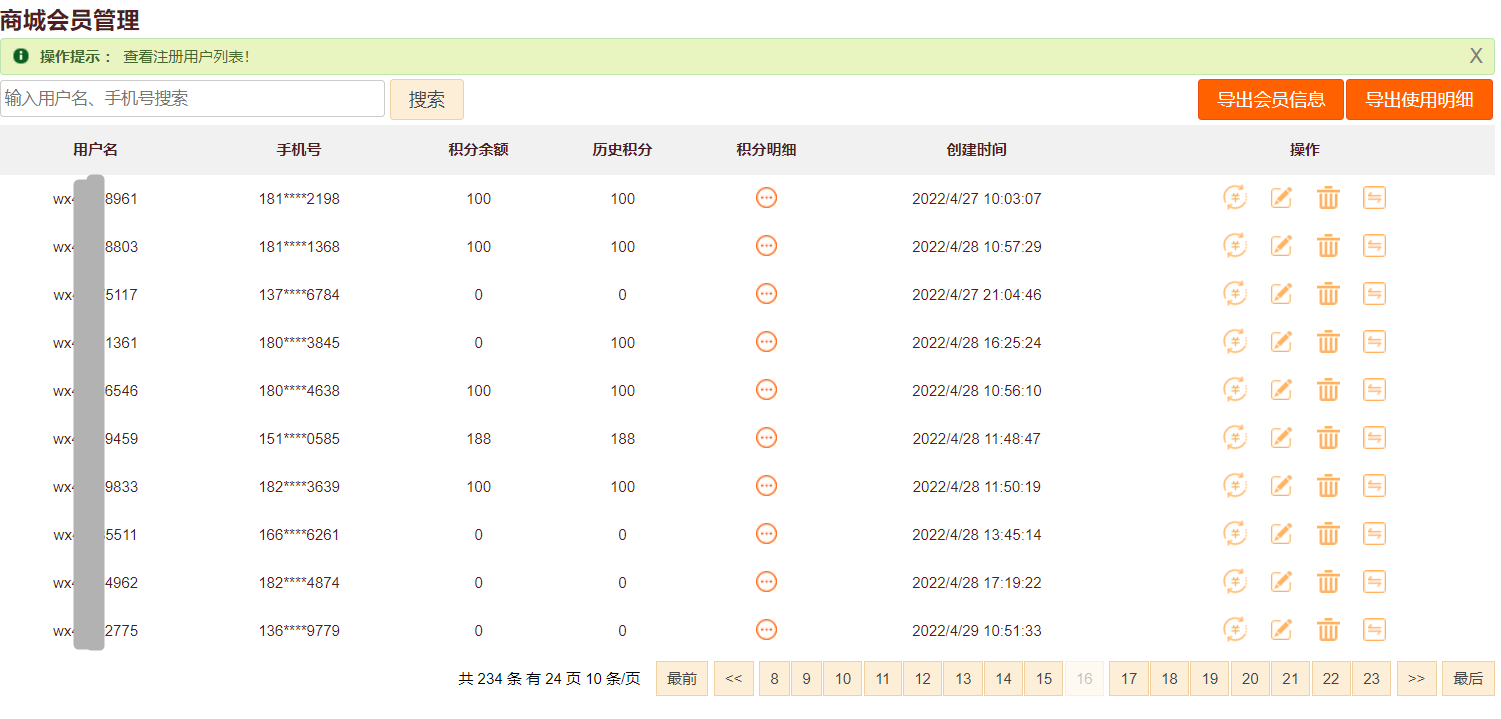Viewport: 1501px width, 719px height.
Task: Click the ¥ recharge icon for 181****2198
Action: tap(1235, 197)
